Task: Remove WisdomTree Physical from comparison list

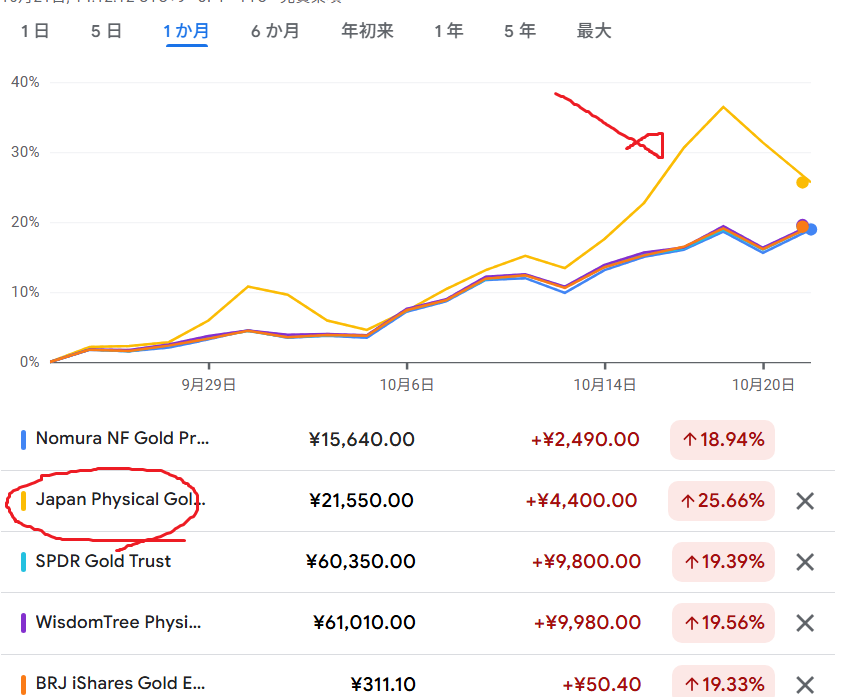Action: tap(805, 623)
